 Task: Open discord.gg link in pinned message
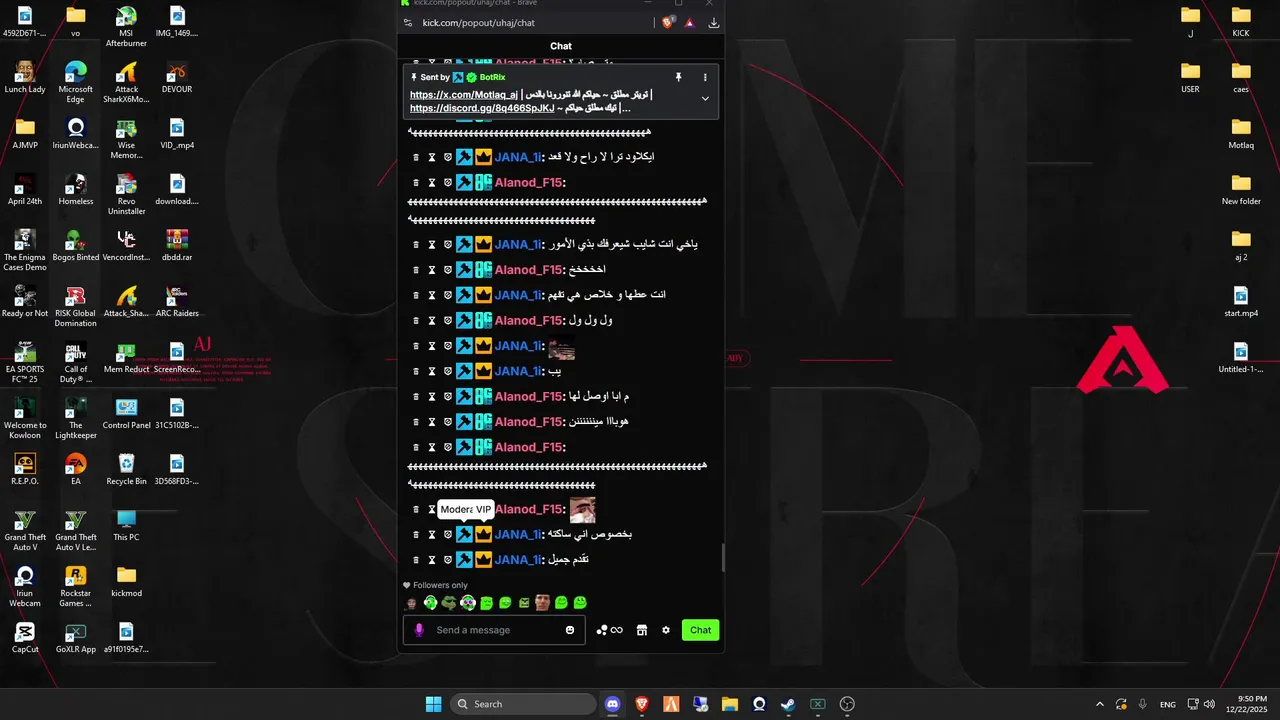pyautogui.click(x=482, y=108)
